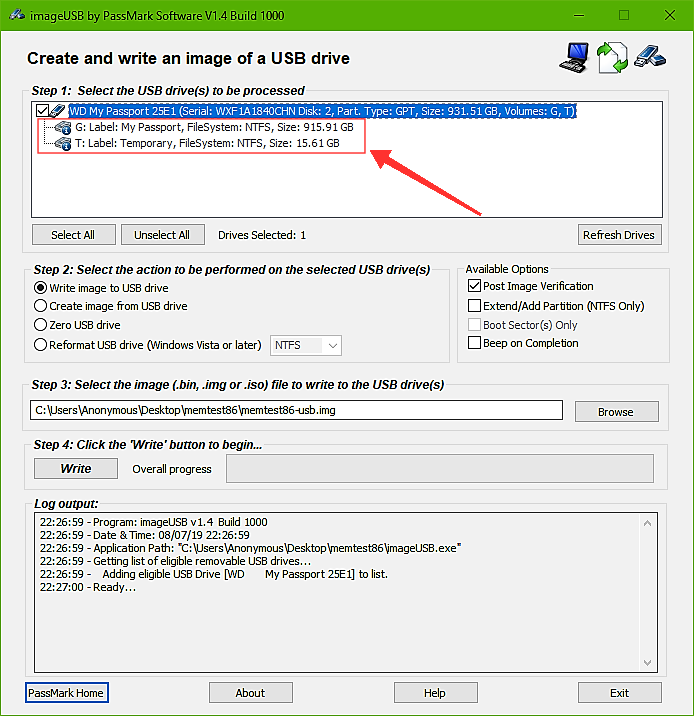Viewport: 694px width, 716px height.
Task: Click the T: volume drive icon
Action: coord(63,143)
